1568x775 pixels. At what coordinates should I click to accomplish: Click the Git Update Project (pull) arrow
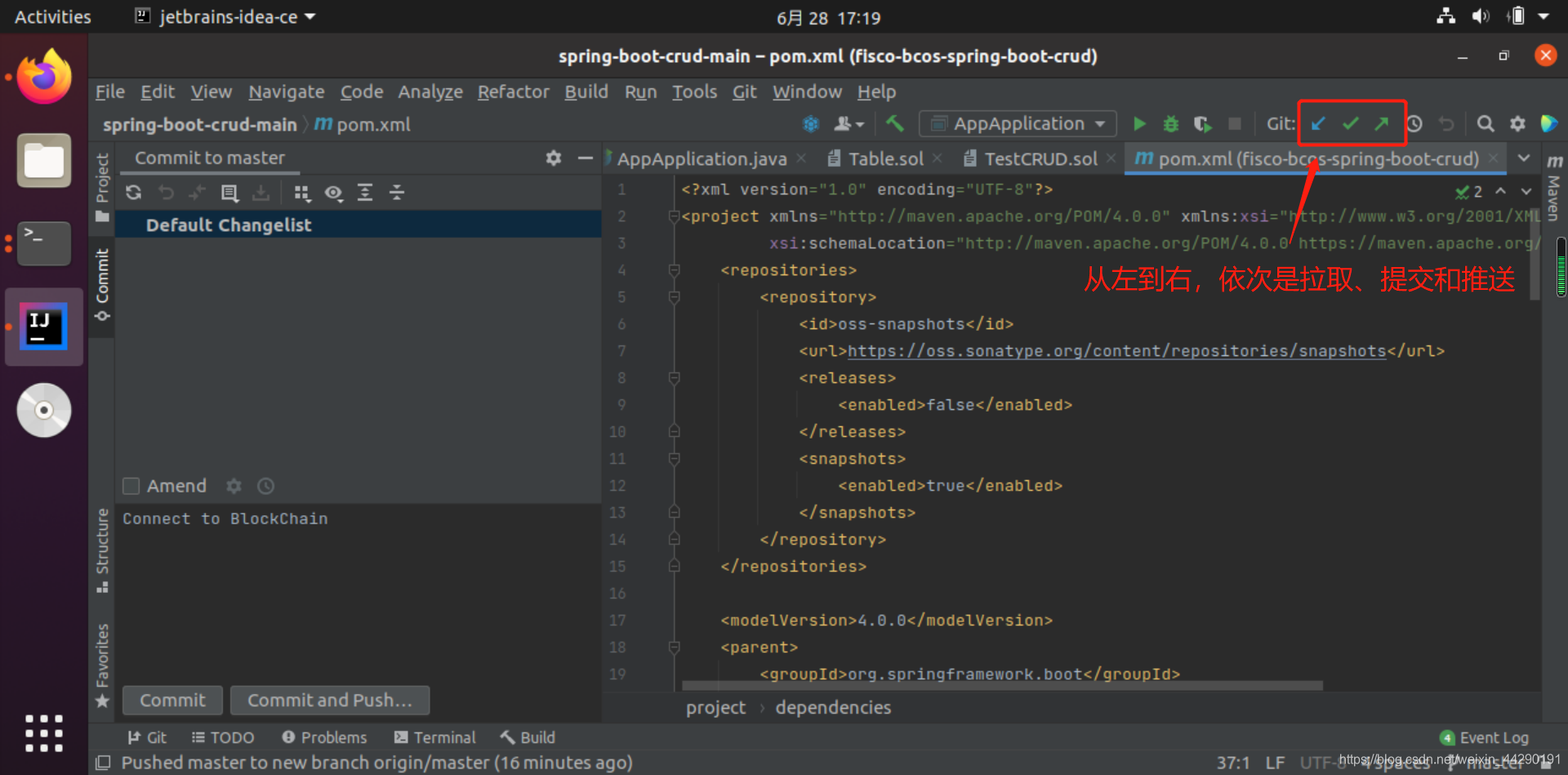(1318, 124)
